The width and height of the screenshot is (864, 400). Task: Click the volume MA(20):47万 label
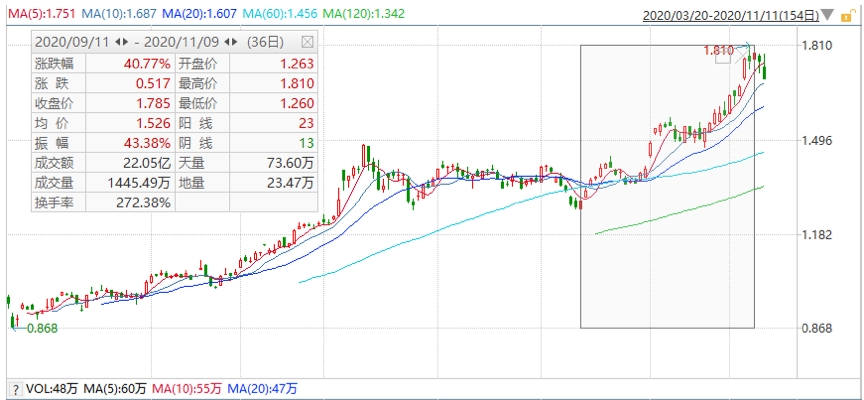coord(262,388)
